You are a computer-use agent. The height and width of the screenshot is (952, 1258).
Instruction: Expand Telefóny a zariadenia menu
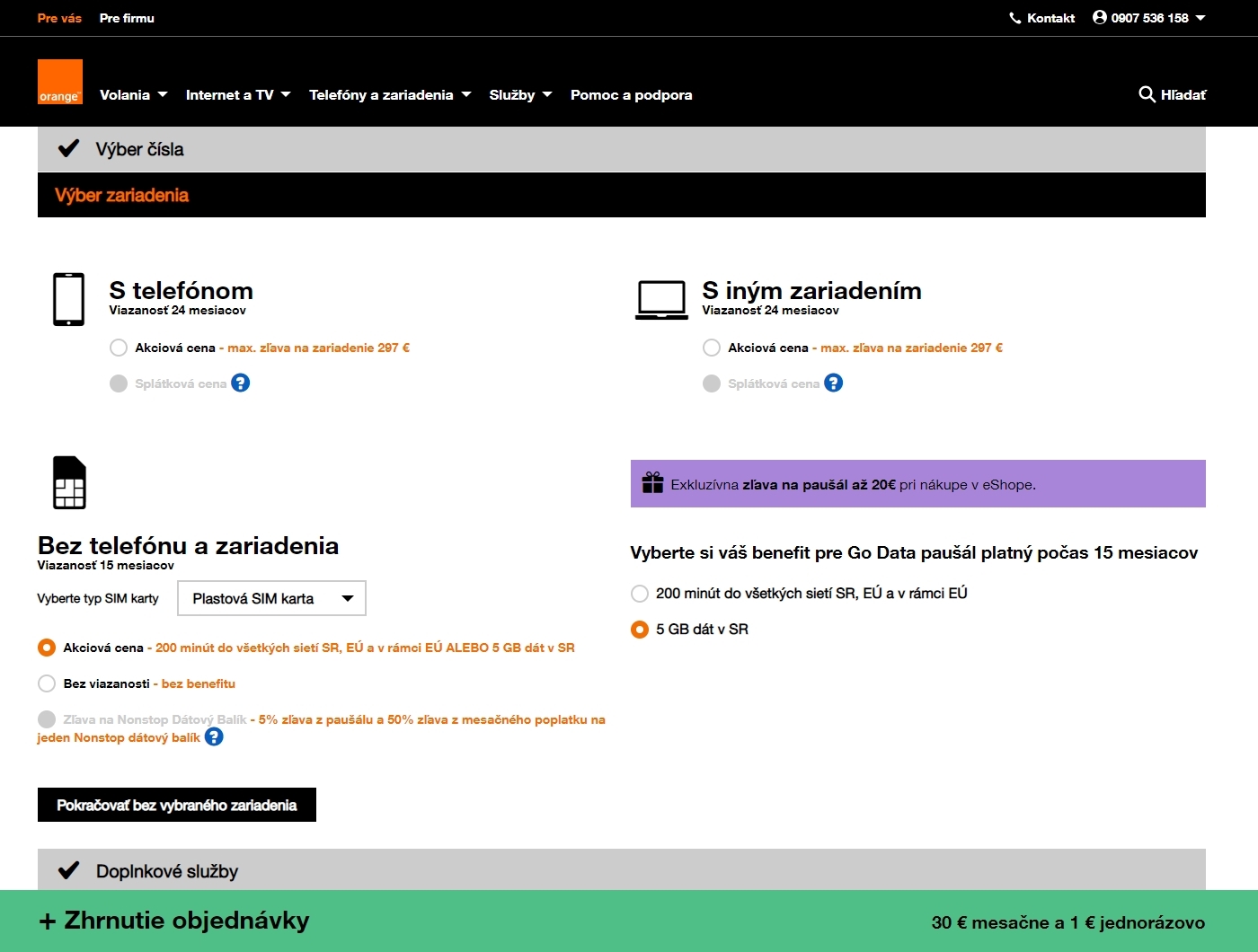pyautogui.click(x=390, y=94)
